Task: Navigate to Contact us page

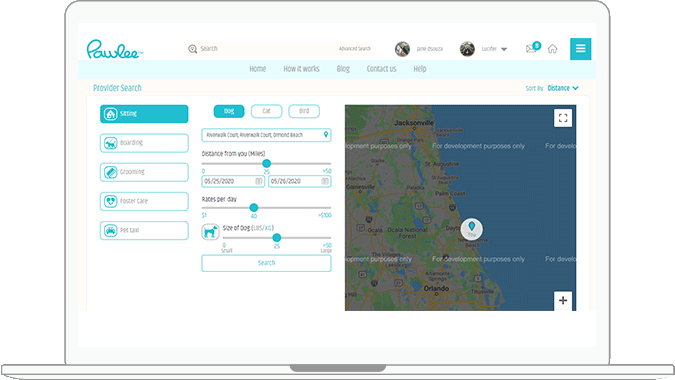Action: point(381,69)
